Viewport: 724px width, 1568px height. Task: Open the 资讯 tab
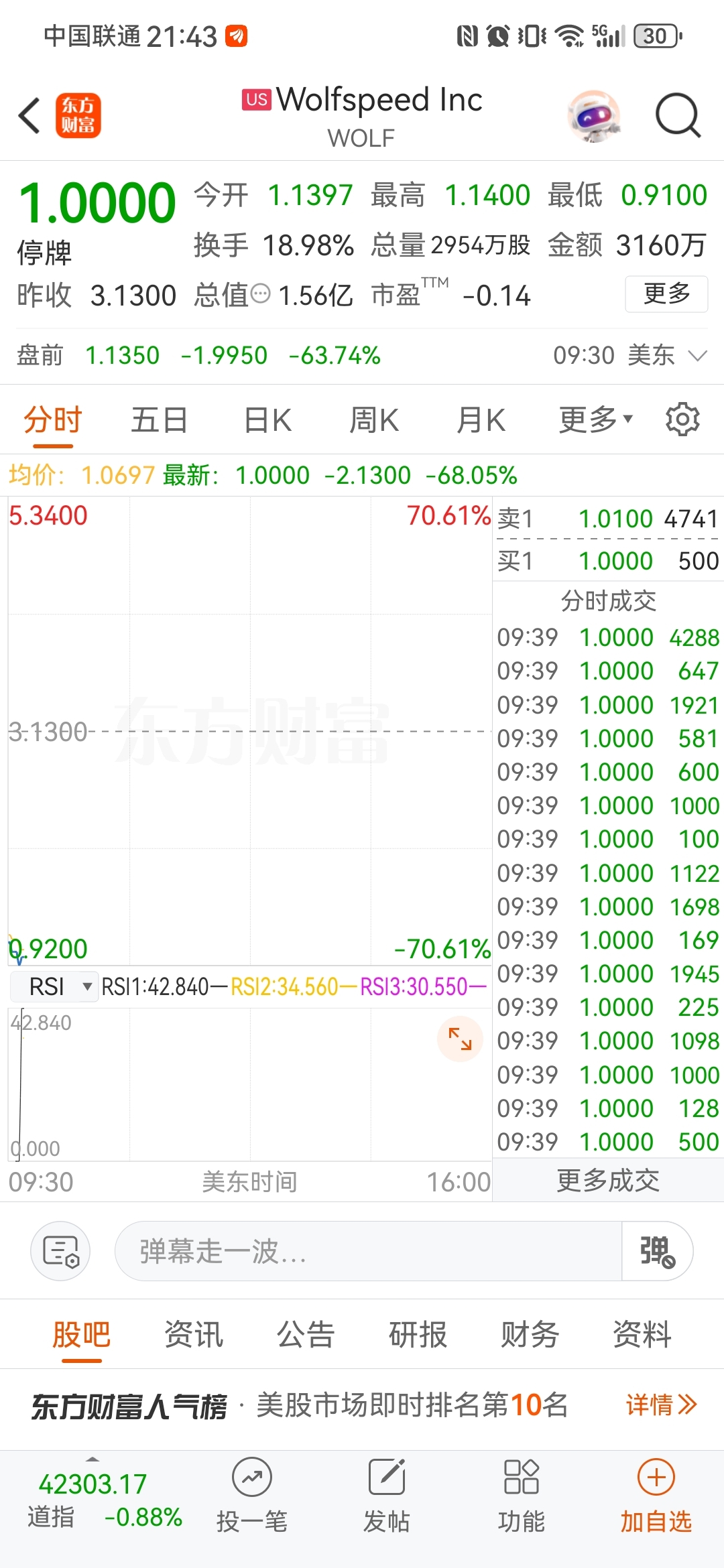click(193, 1335)
